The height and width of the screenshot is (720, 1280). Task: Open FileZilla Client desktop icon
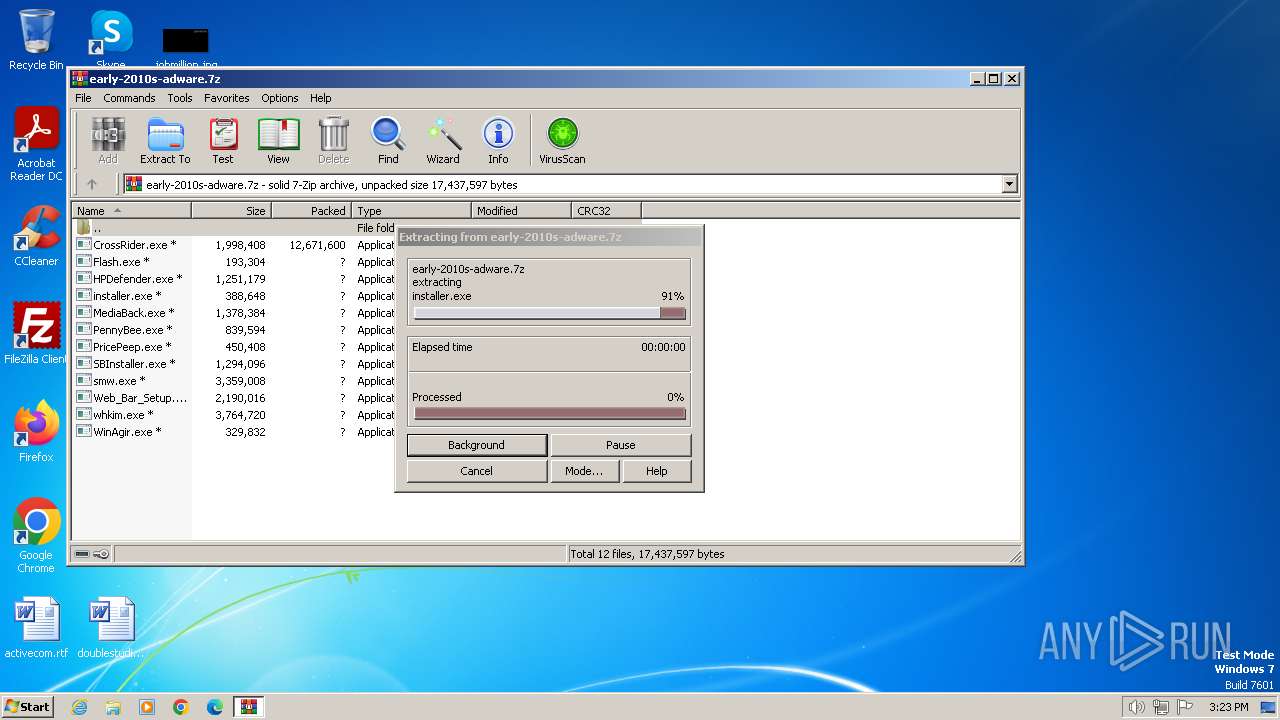36,334
